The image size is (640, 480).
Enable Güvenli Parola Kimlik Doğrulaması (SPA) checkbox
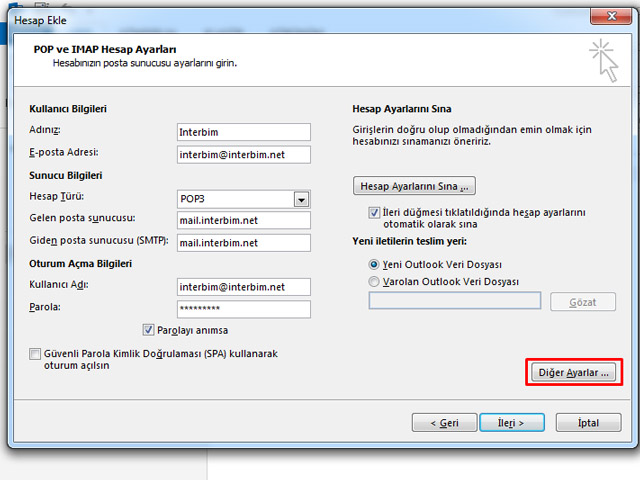pos(36,354)
